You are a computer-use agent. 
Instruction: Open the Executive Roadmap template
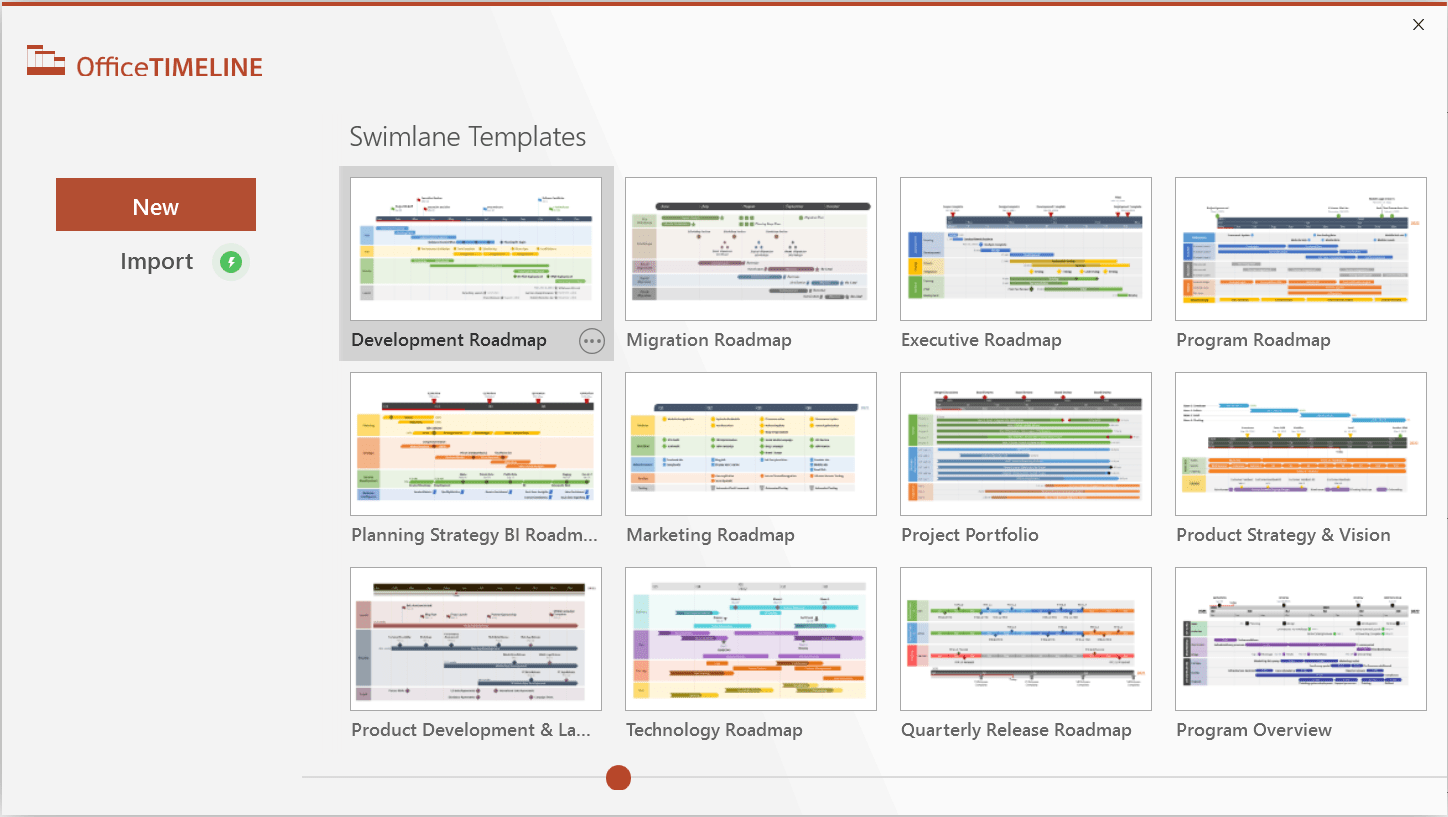coord(1025,249)
